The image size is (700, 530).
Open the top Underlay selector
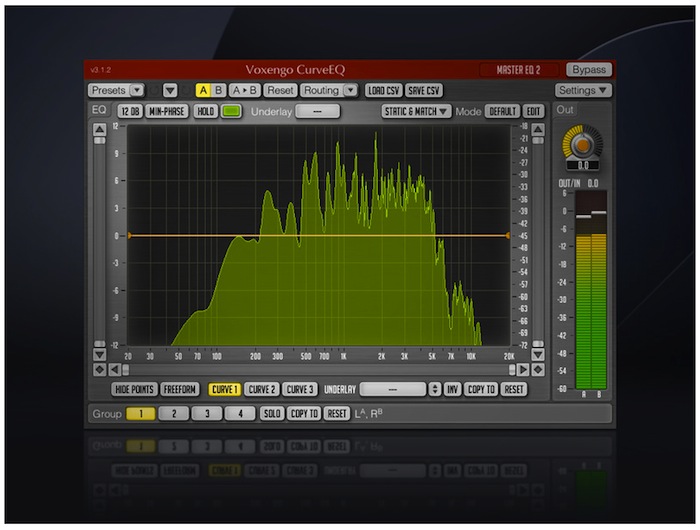(x=317, y=111)
